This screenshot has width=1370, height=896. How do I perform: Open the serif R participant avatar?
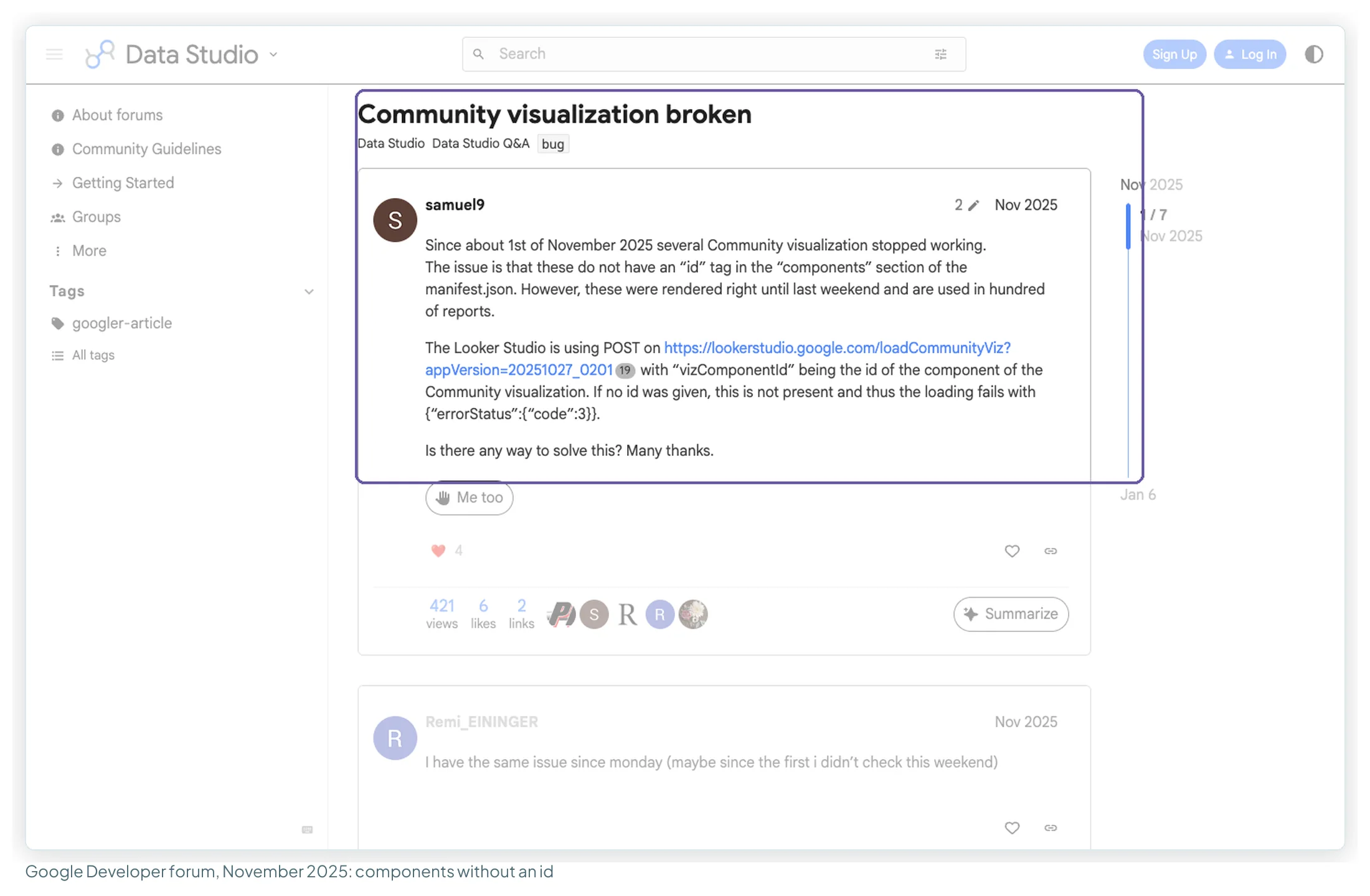coord(627,615)
